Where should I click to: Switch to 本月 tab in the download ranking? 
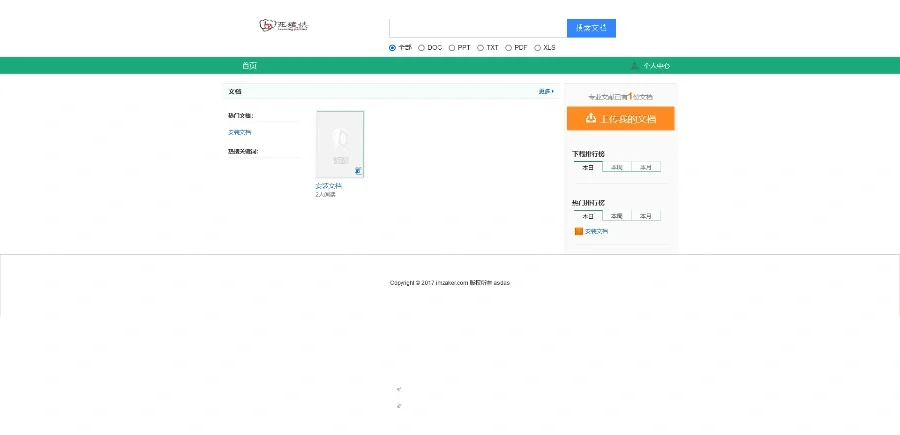pos(646,167)
